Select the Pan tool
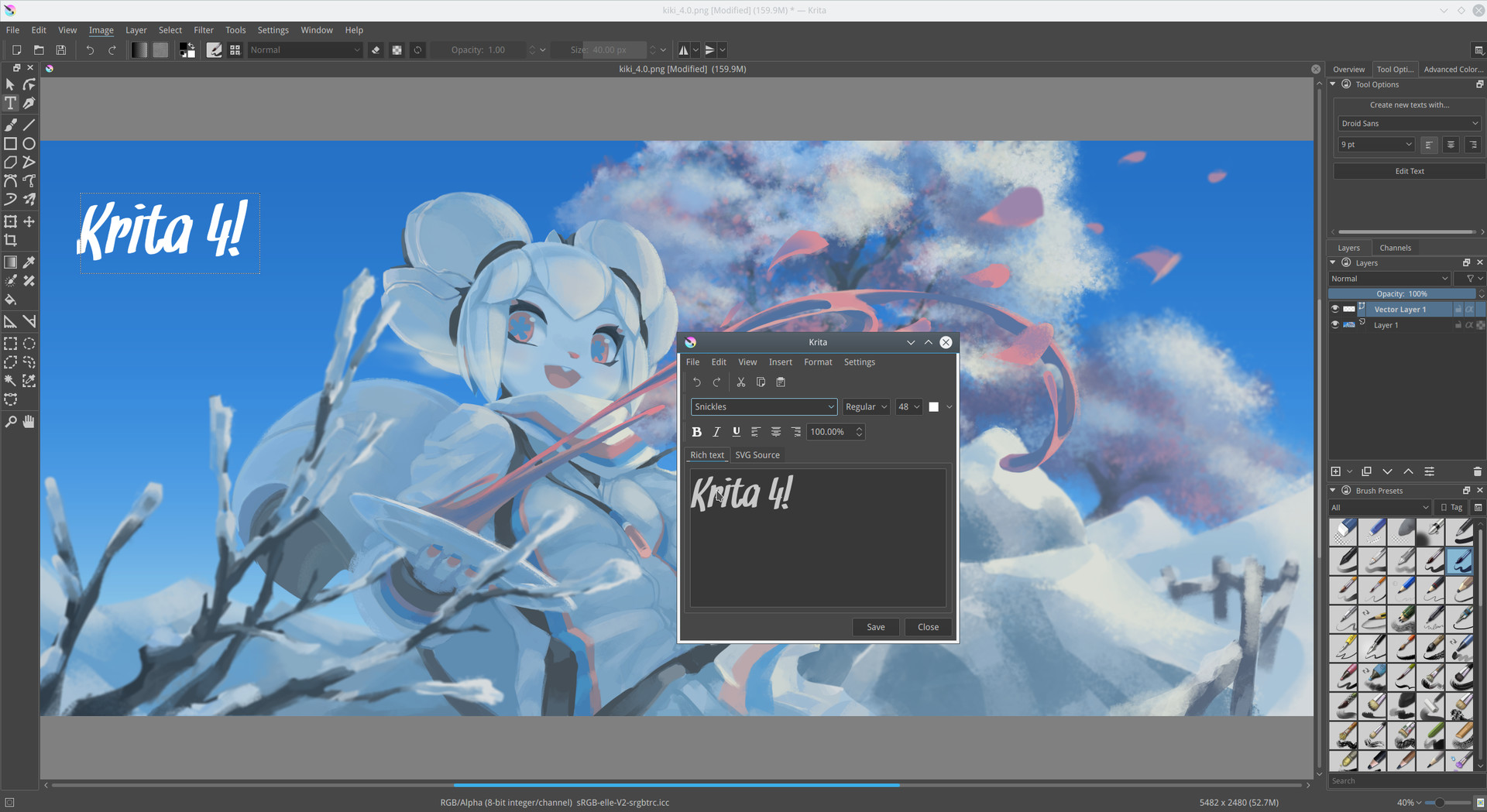This screenshot has width=1487, height=812. point(29,421)
